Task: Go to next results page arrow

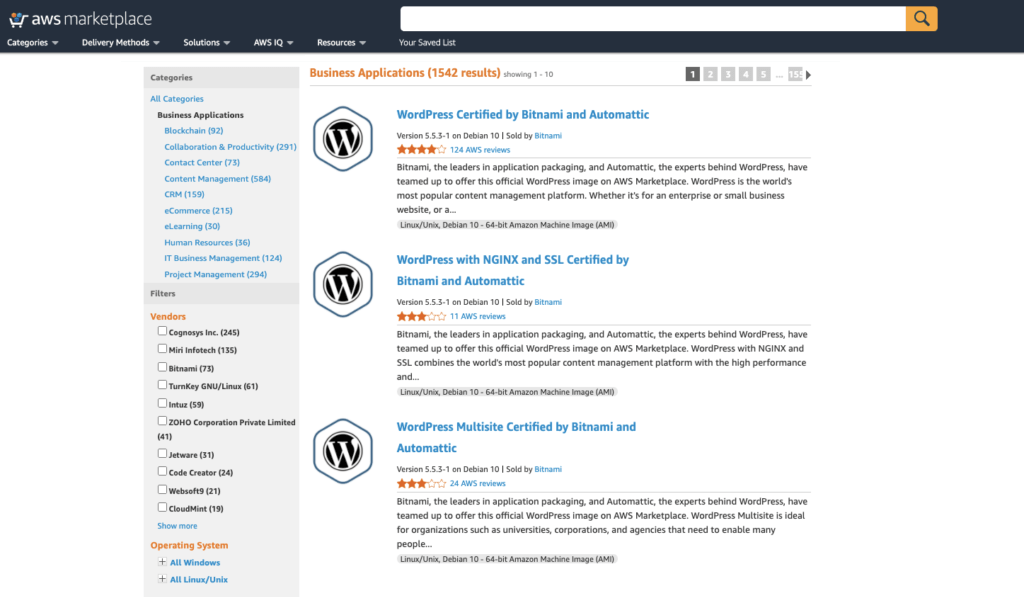Action: point(808,75)
